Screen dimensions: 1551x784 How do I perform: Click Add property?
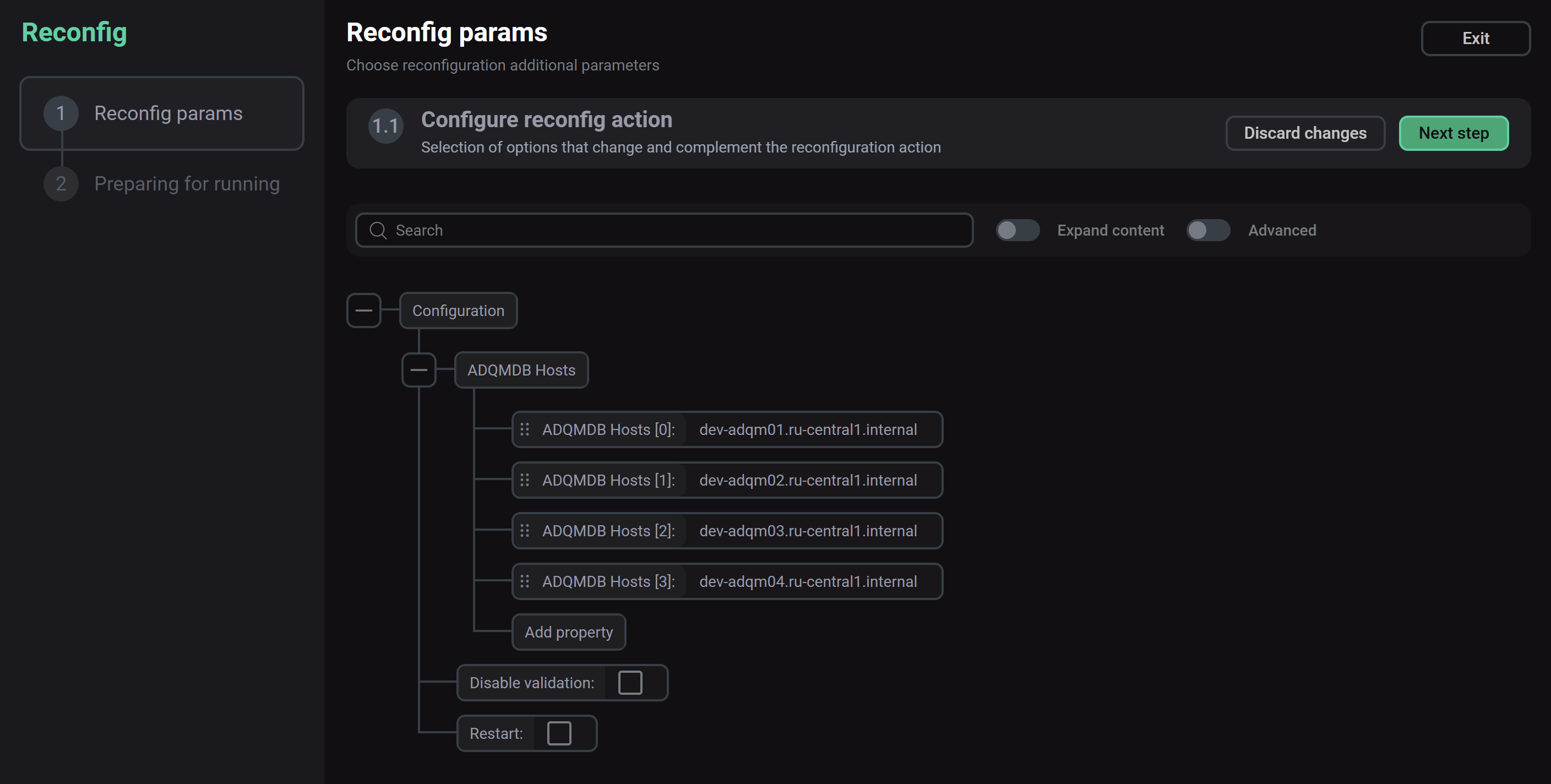pyautogui.click(x=568, y=632)
